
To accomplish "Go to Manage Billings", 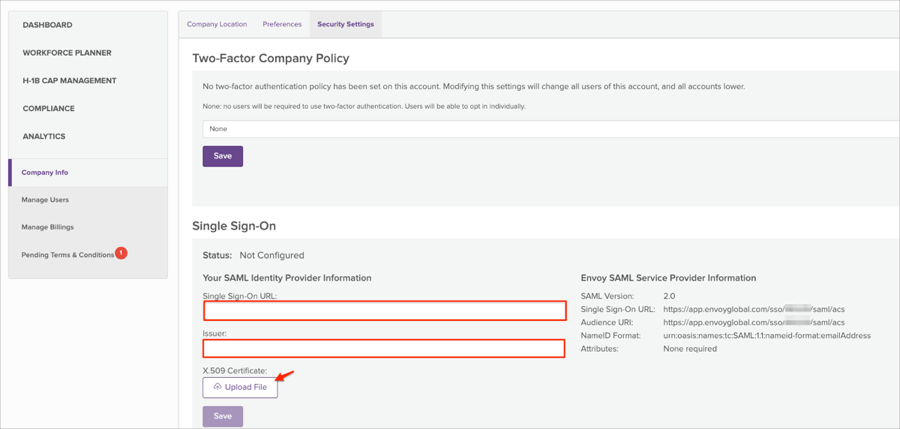I will [x=48, y=227].
